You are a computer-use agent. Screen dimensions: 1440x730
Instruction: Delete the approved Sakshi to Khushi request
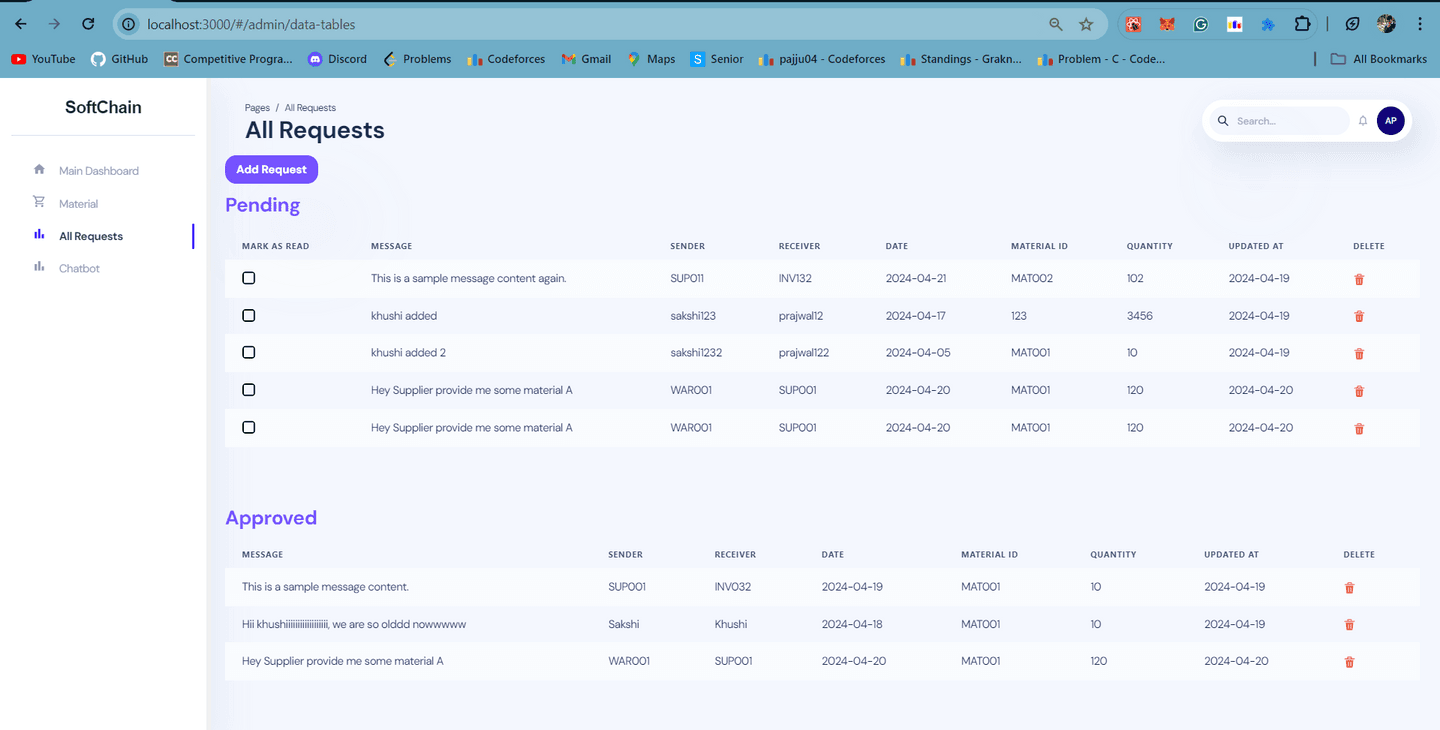pos(1349,625)
